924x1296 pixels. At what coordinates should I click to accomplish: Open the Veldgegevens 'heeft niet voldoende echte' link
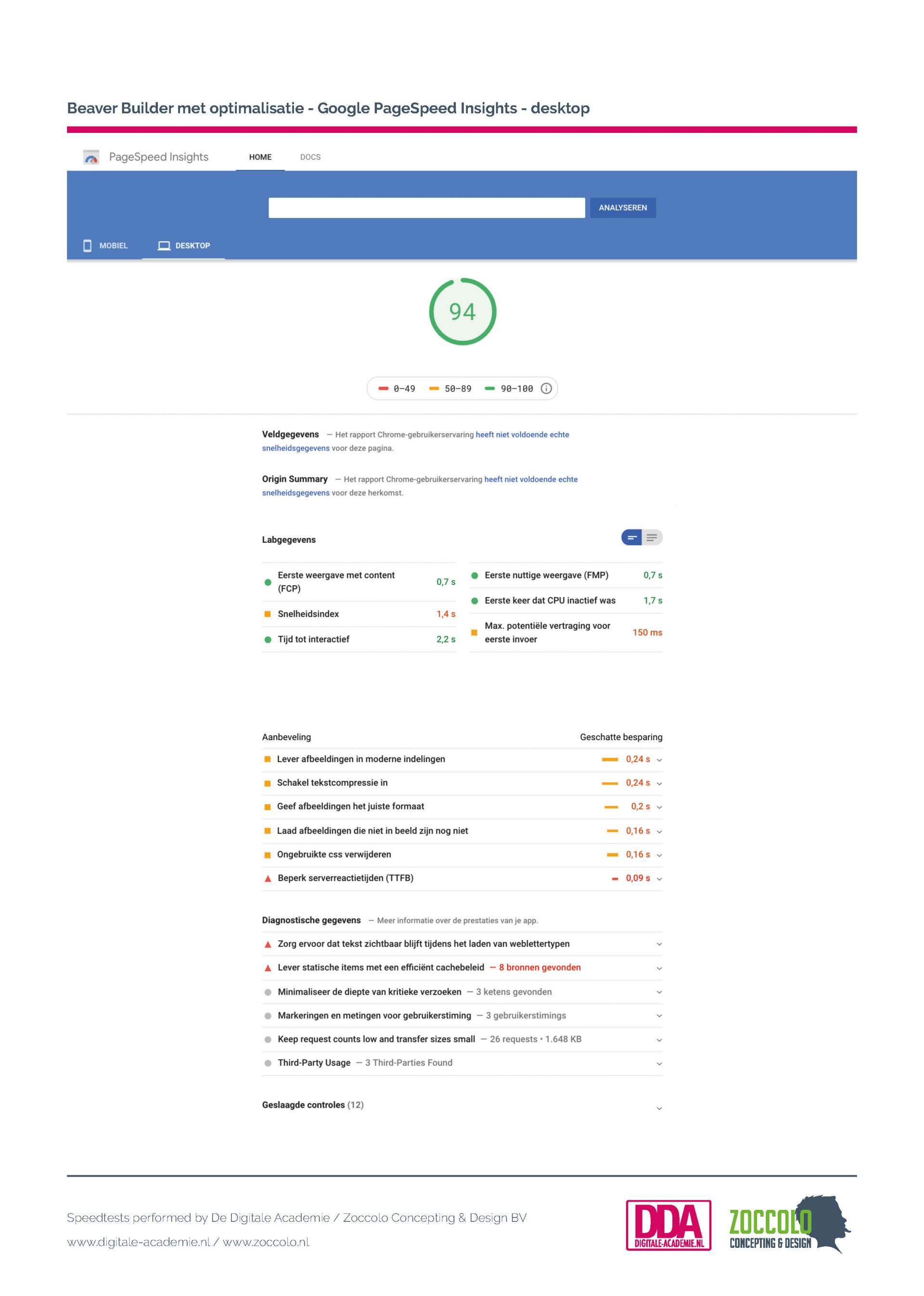(522, 435)
